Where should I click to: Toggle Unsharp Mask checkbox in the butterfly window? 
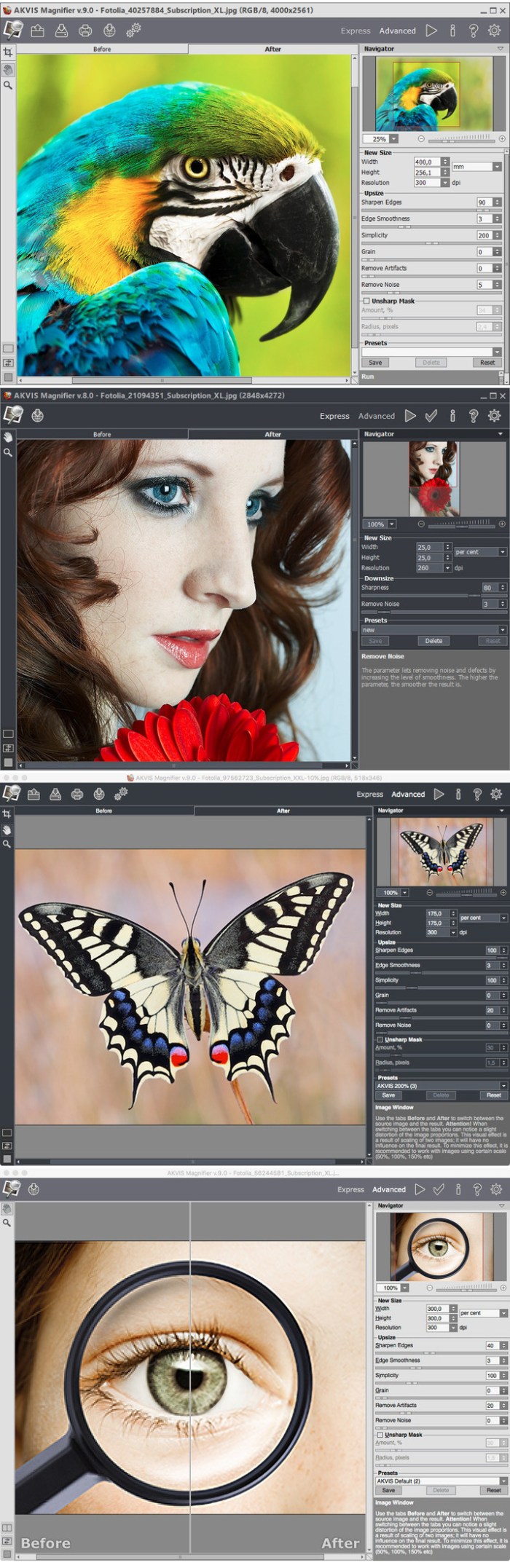click(x=380, y=1039)
